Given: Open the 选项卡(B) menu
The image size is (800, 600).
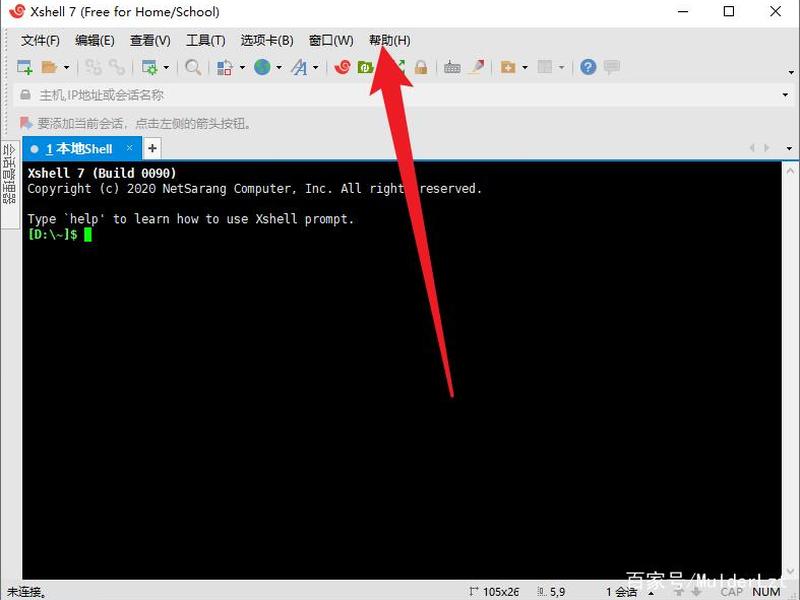Looking at the screenshot, I should click(267, 40).
